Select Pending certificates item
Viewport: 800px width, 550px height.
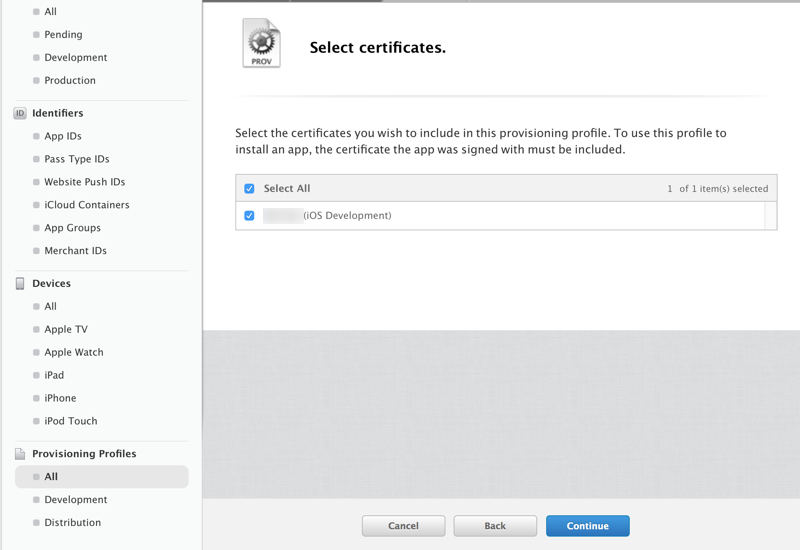pos(63,34)
